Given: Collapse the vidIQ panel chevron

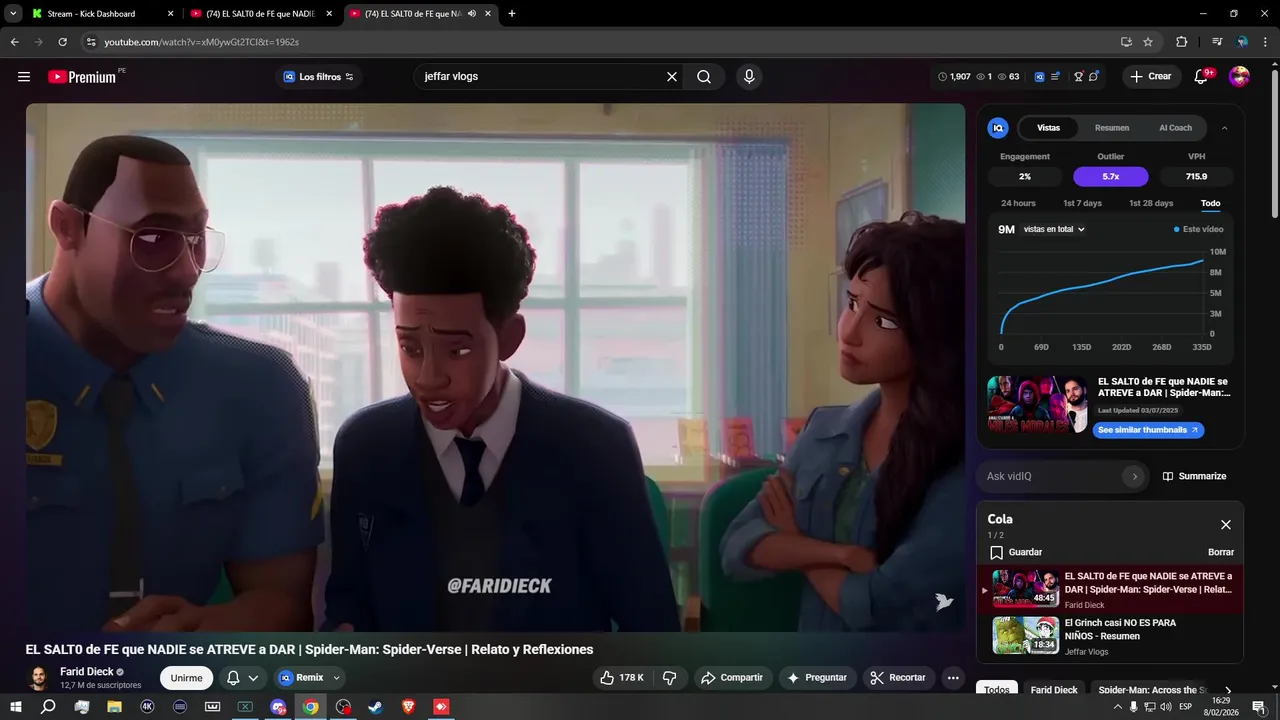Looking at the screenshot, I should [x=1225, y=128].
